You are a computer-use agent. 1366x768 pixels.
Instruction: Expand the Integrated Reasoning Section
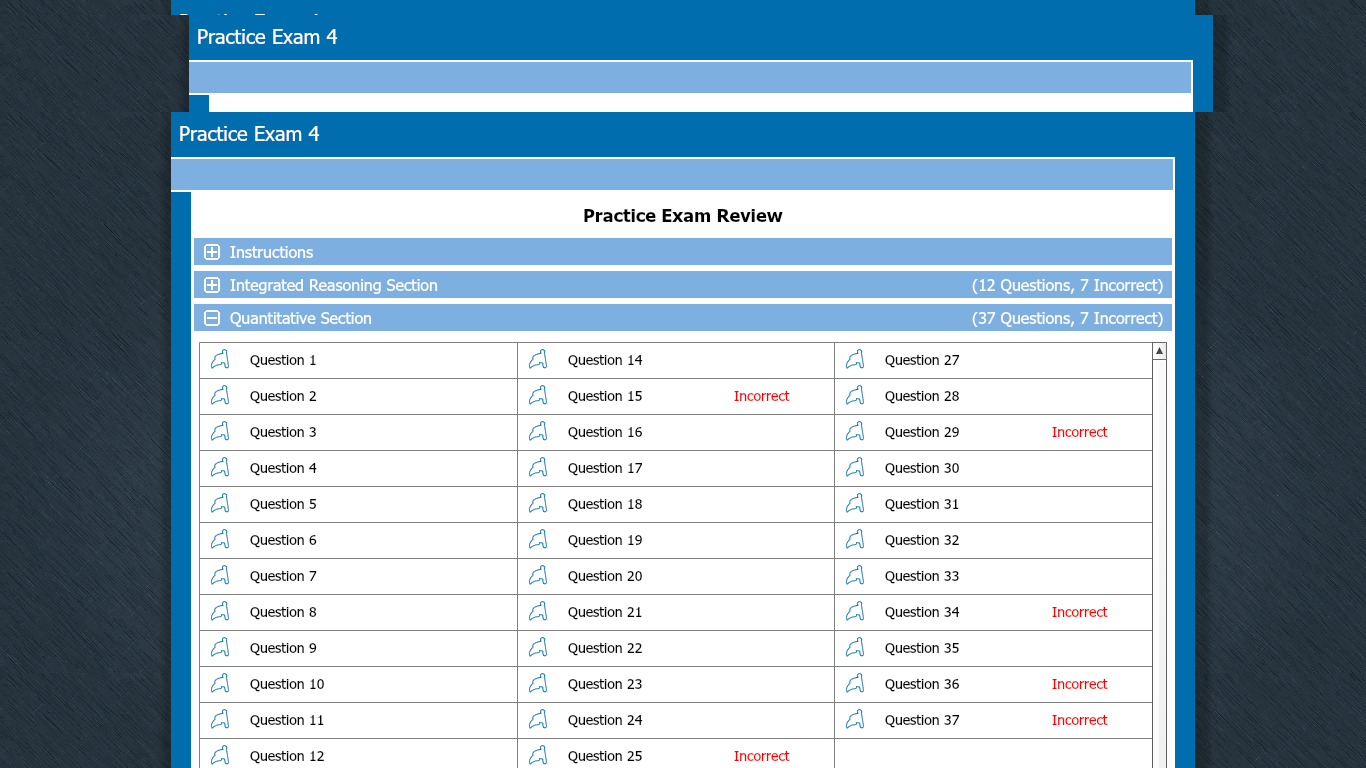click(212, 285)
